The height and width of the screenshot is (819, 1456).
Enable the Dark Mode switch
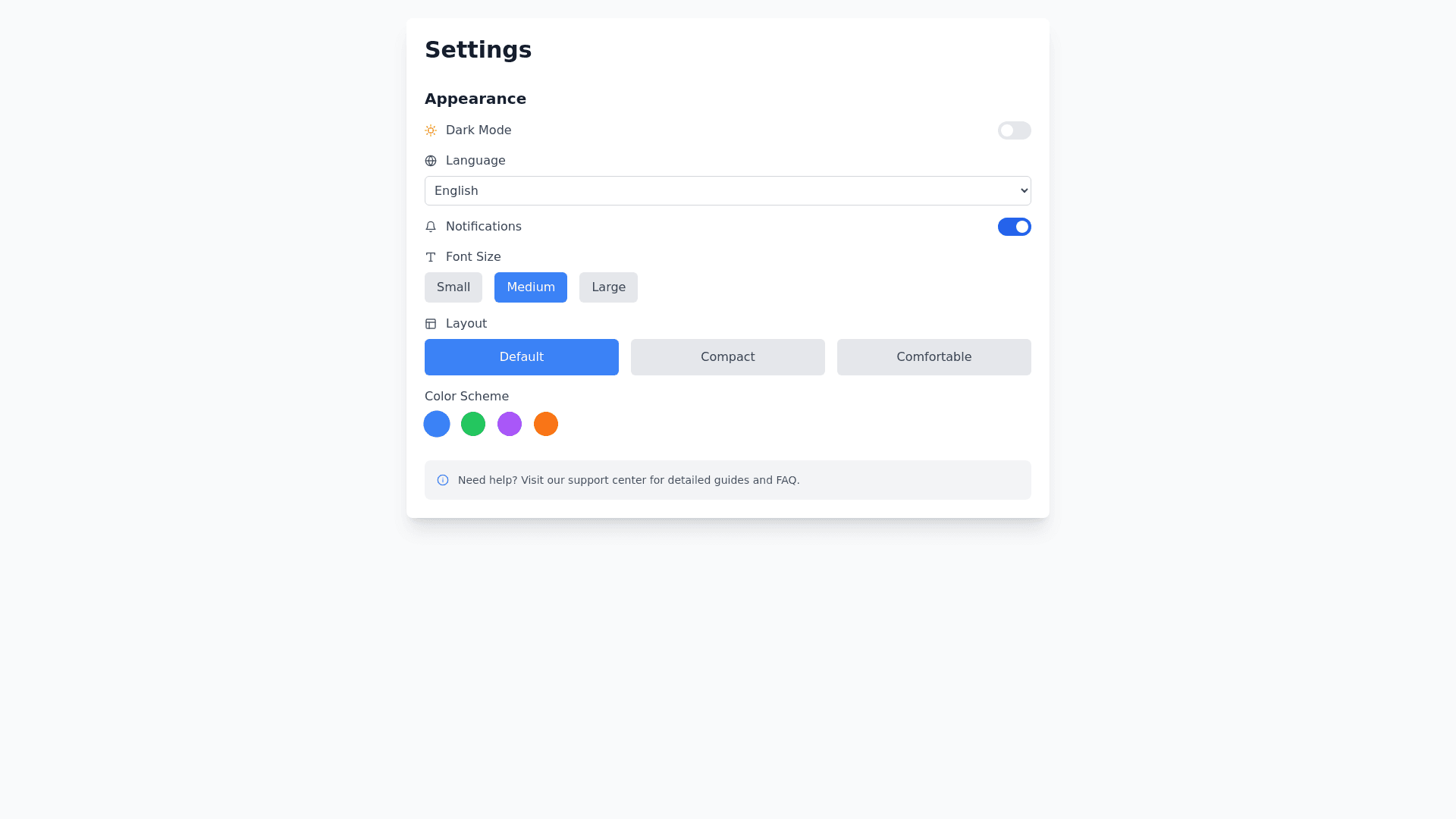pos(1014,130)
